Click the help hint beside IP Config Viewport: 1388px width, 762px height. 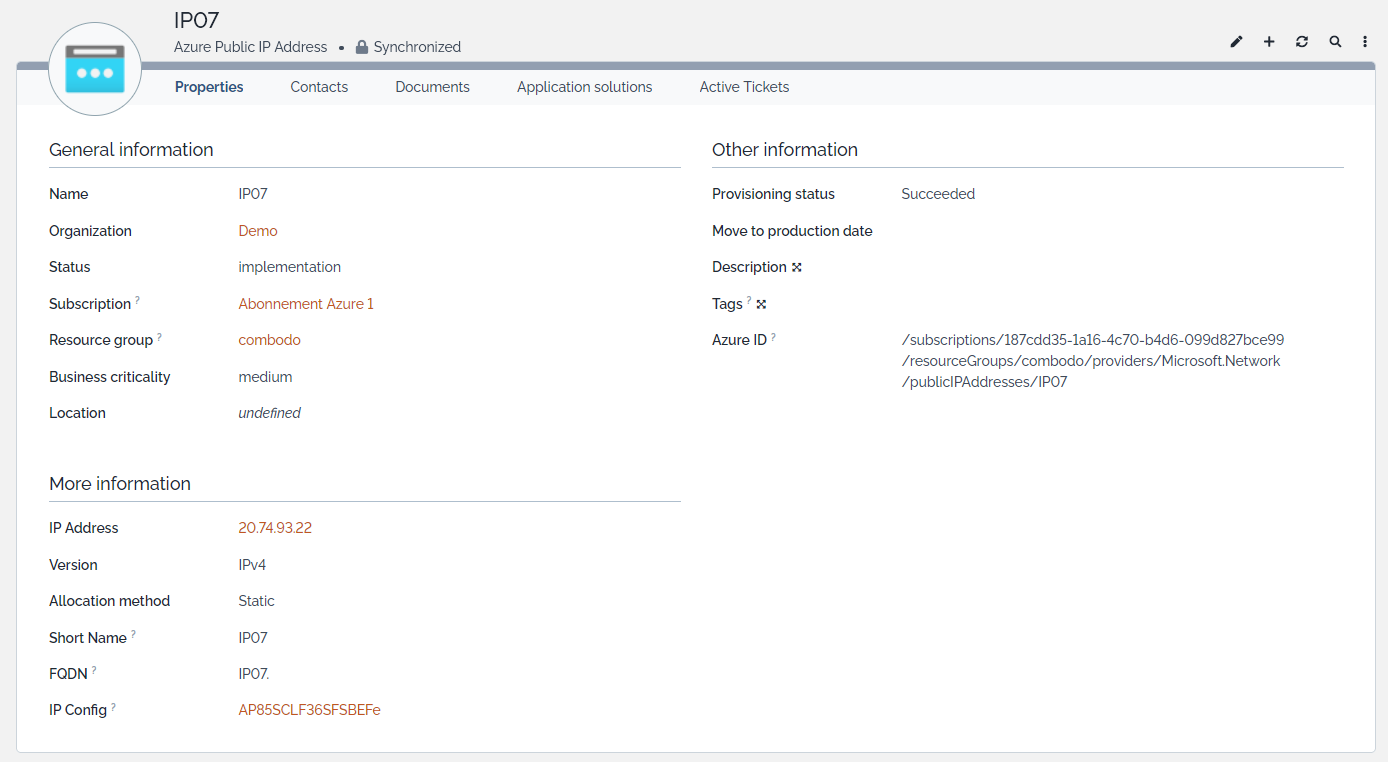coord(114,707)
